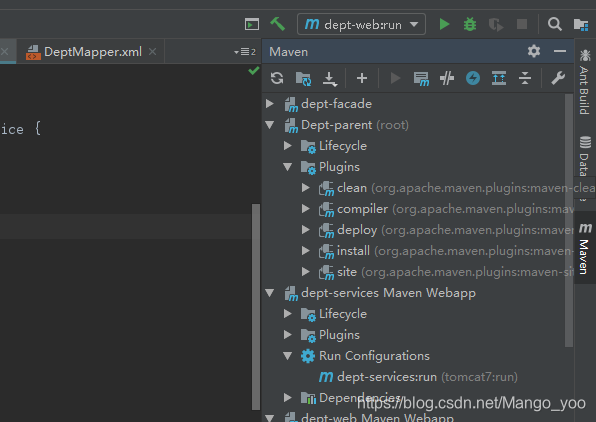Click Run Maven Build play icon
This screenshot has width=596, height=422.
[x=395, y=78]
